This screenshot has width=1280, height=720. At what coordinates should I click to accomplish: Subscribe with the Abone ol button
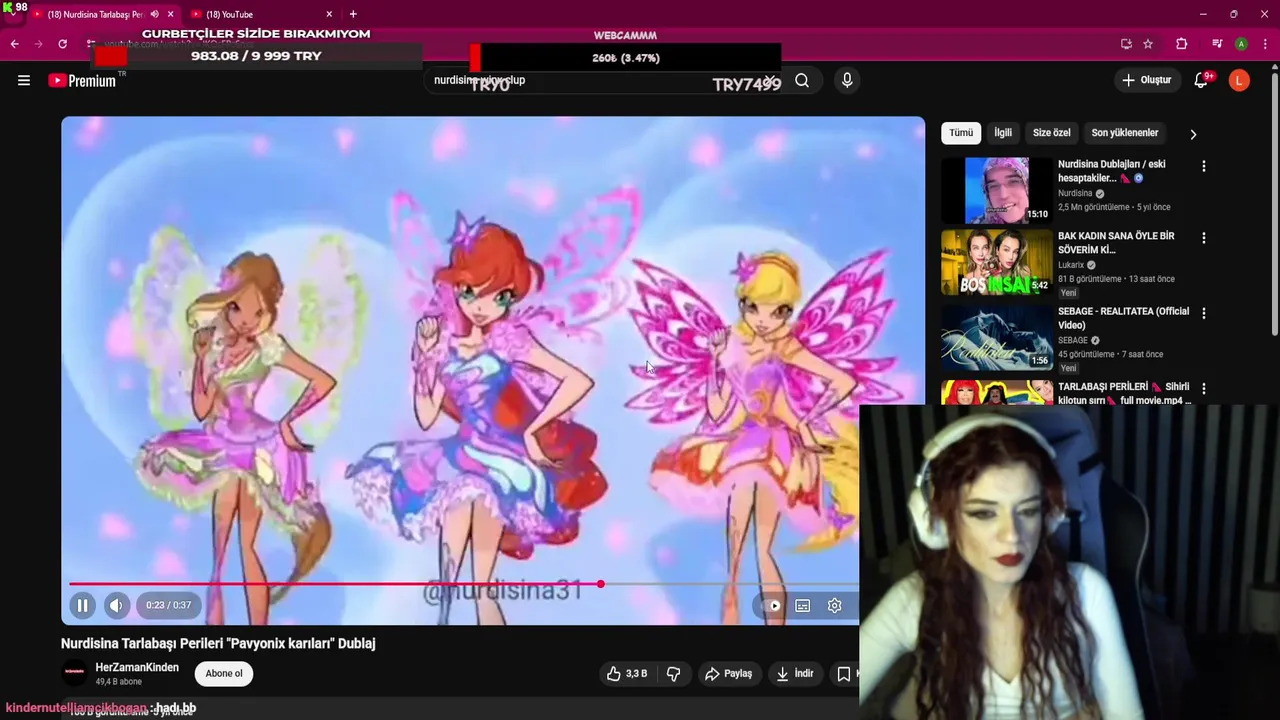coord(224,673)
